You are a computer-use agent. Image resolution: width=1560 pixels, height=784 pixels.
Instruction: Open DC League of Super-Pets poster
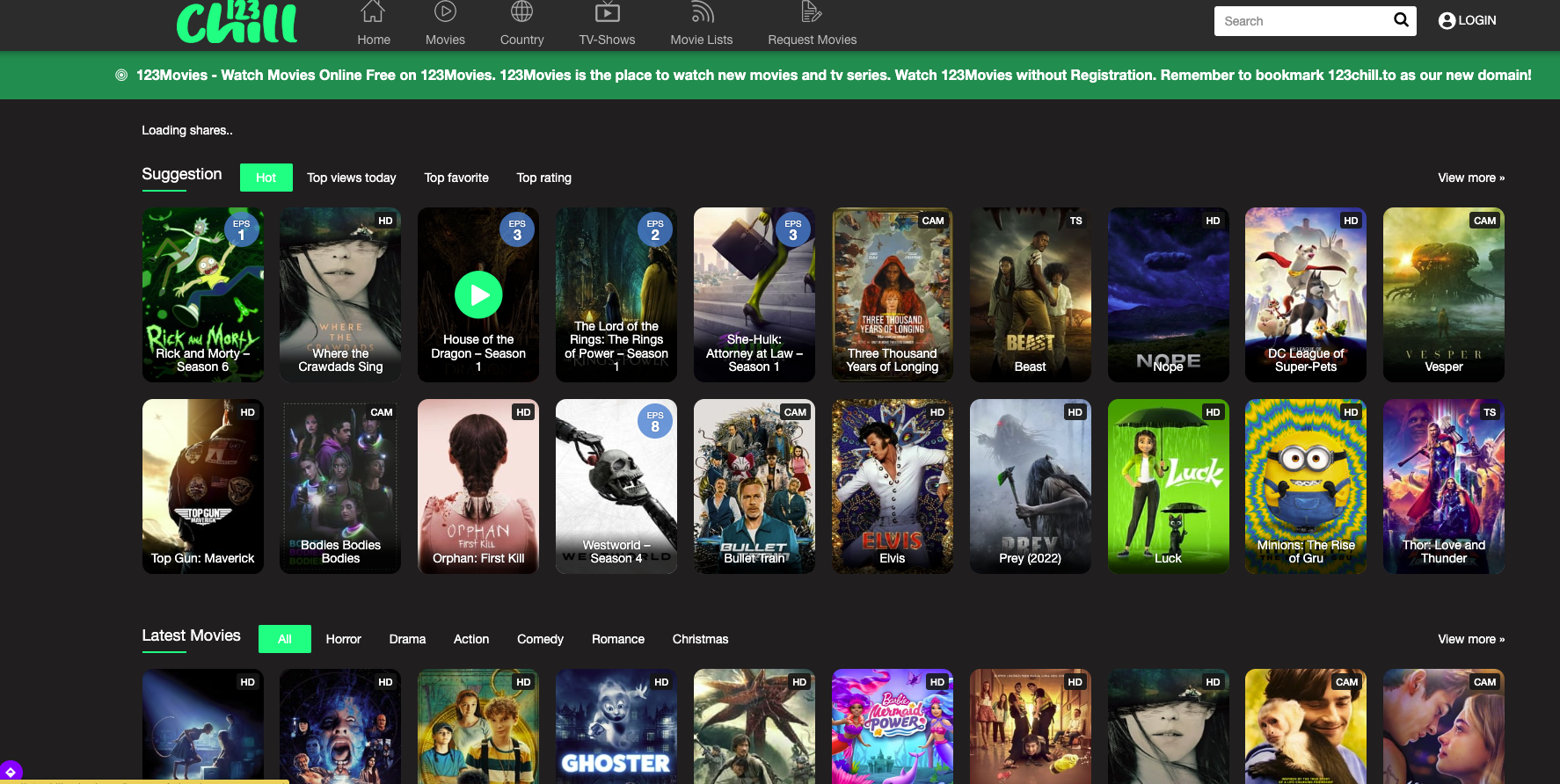1305,294
